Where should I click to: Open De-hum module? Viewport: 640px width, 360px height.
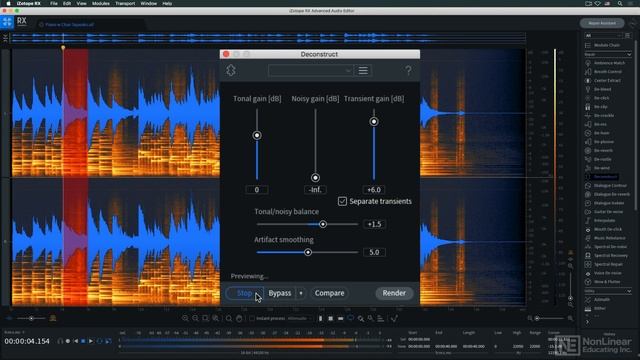pyautogui.click(x=598, y=133)
